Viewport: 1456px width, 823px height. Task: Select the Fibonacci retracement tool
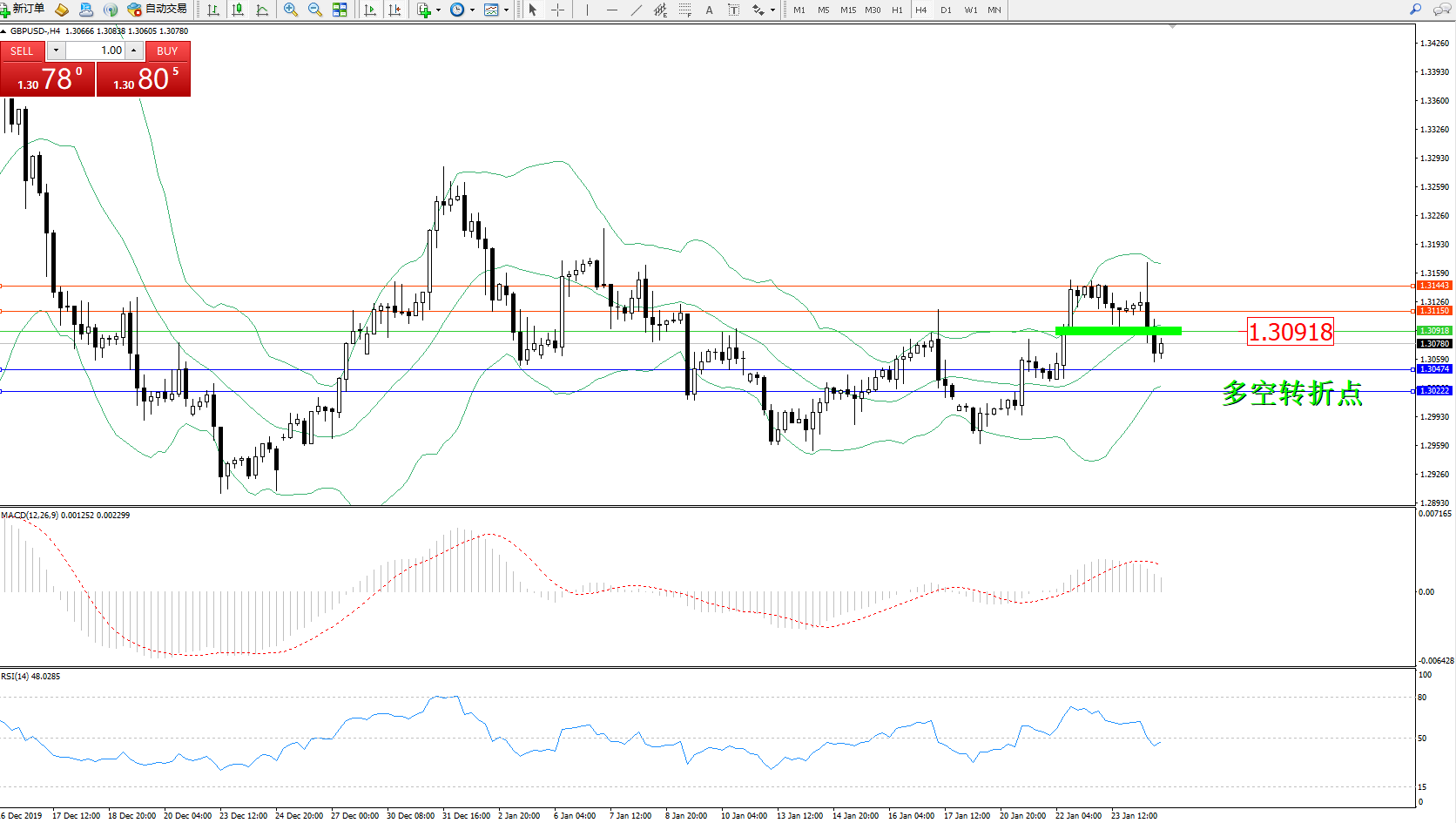click(x=684, y=10)
